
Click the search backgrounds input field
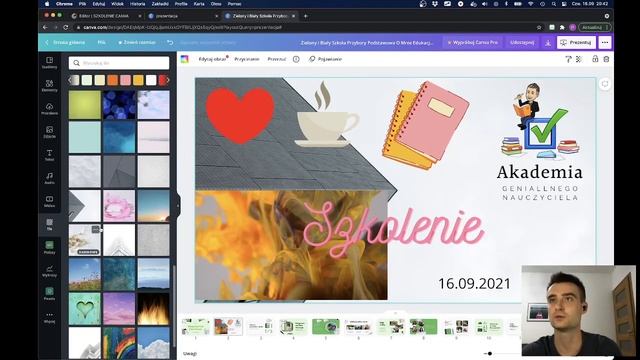coord(119,63)
